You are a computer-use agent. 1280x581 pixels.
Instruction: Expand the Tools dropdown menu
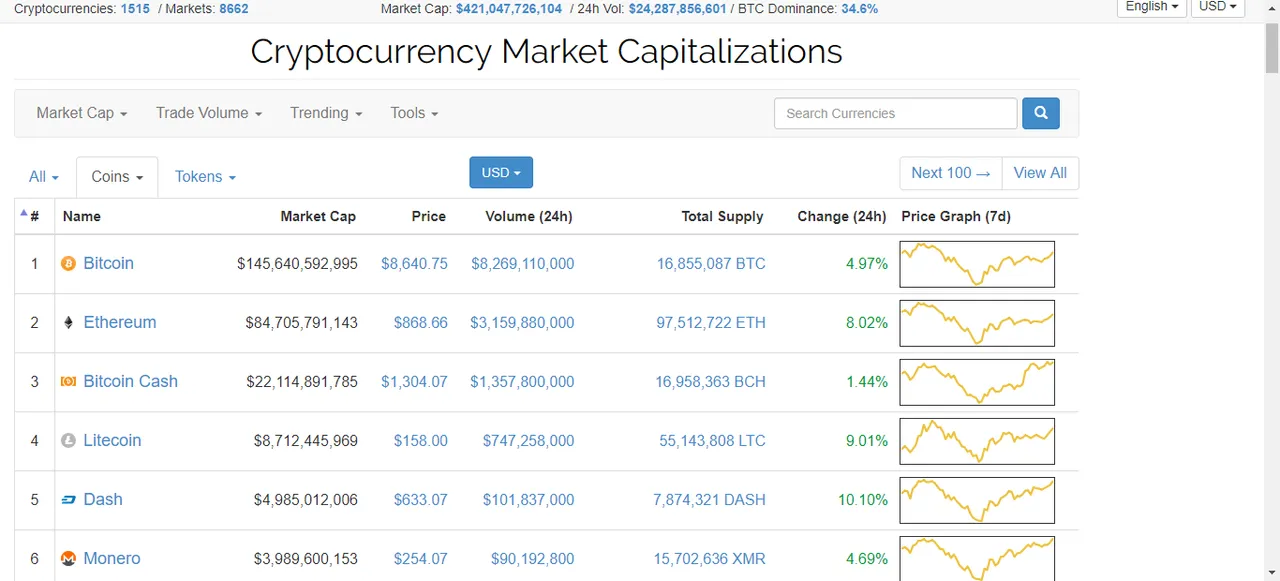[414, 113]
